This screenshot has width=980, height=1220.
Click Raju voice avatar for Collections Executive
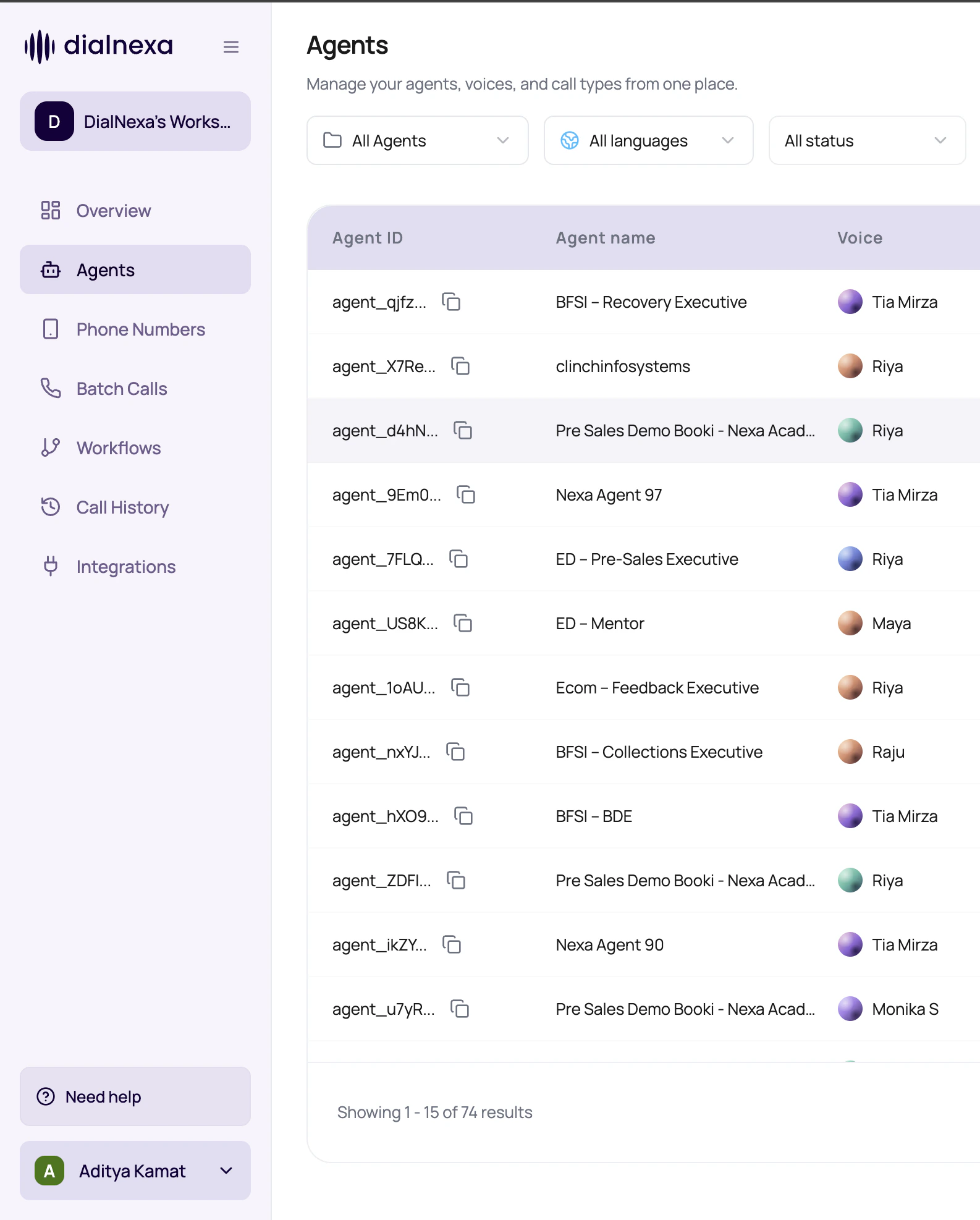(x=850, y=752)
